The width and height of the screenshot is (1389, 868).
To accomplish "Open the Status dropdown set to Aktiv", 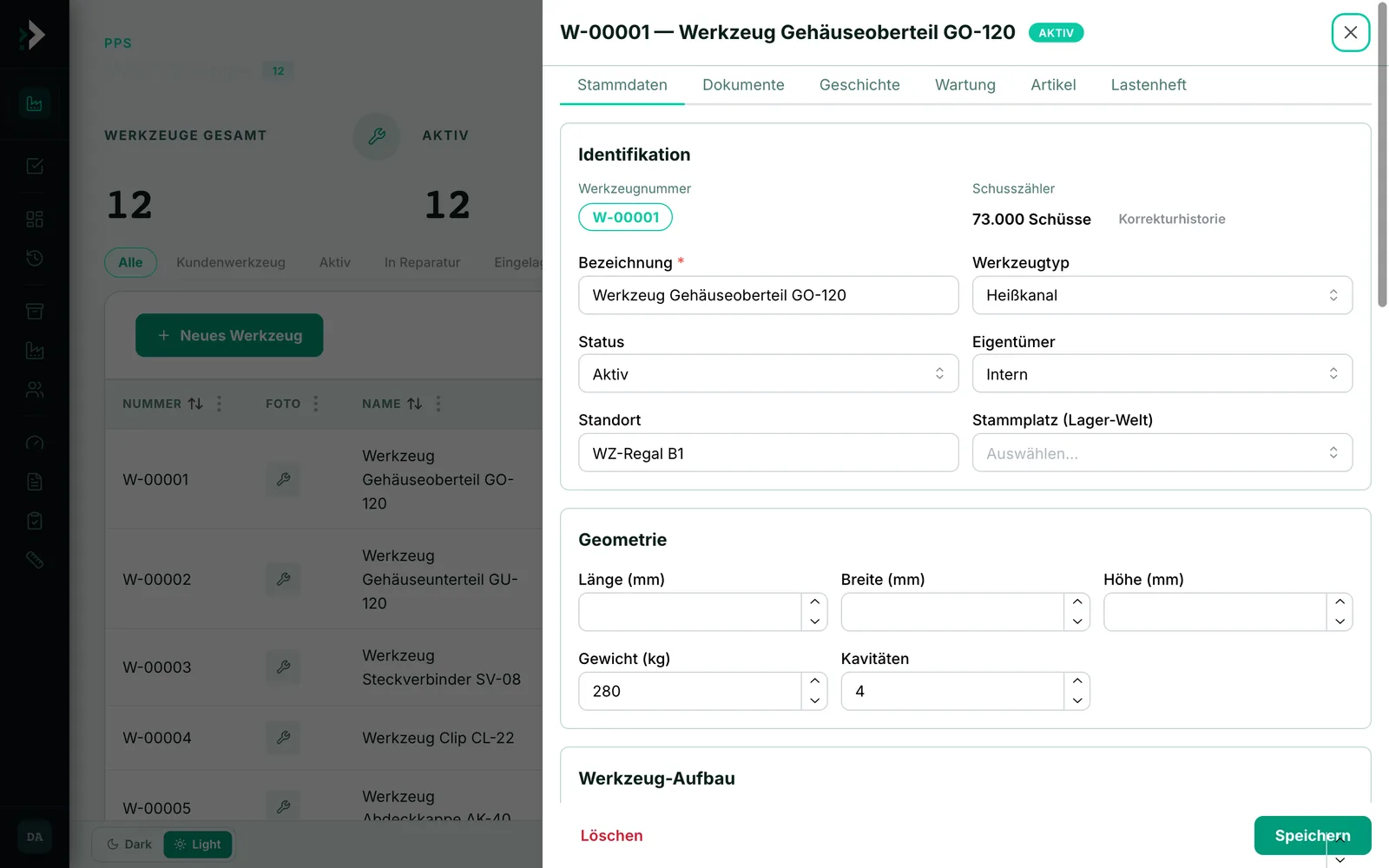I will point(768,374).
